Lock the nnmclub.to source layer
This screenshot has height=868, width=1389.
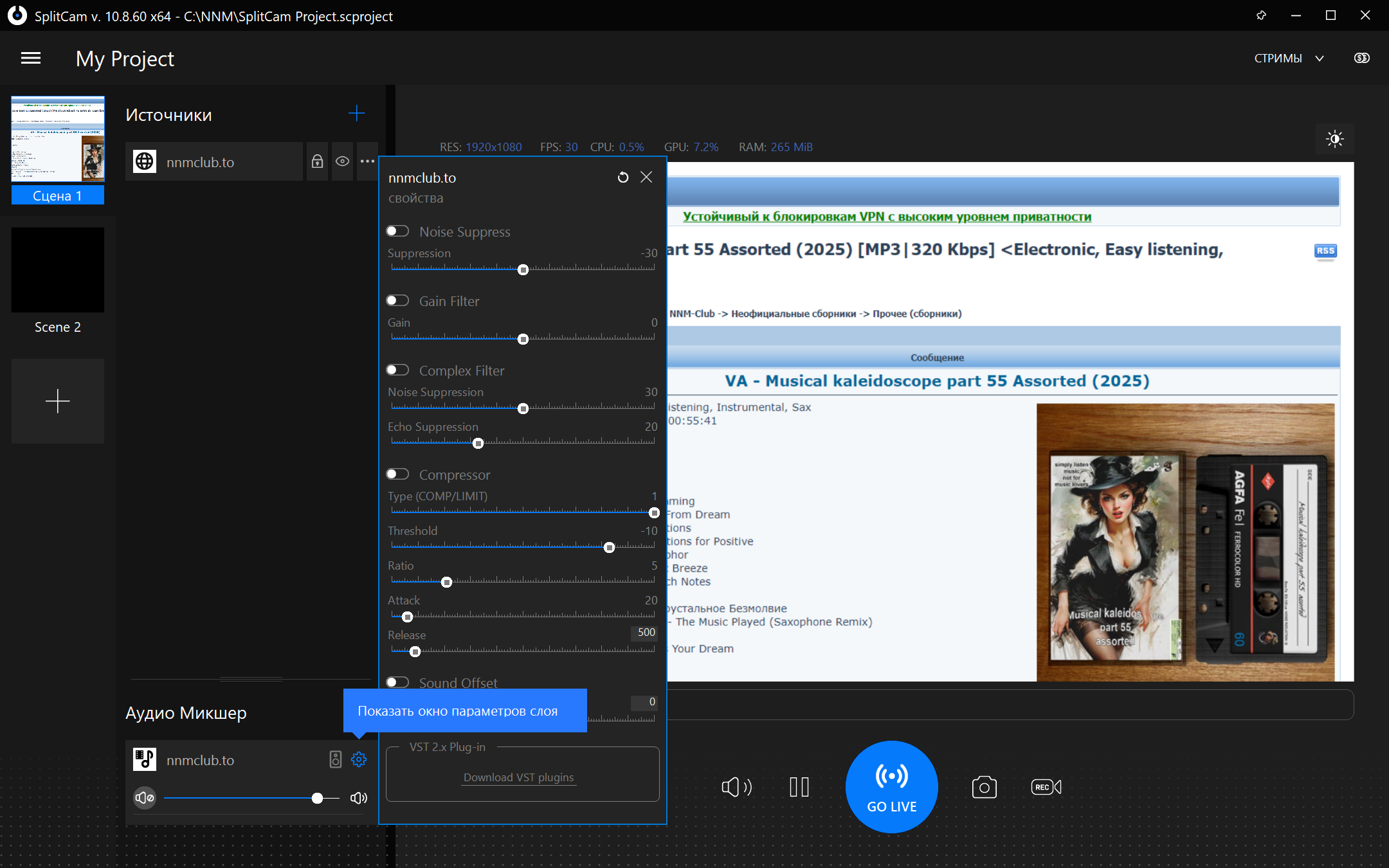pyautogui.click(x=317, y=161)
